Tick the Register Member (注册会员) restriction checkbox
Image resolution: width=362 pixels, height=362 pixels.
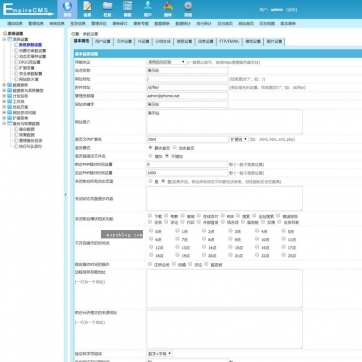[150, 264]
